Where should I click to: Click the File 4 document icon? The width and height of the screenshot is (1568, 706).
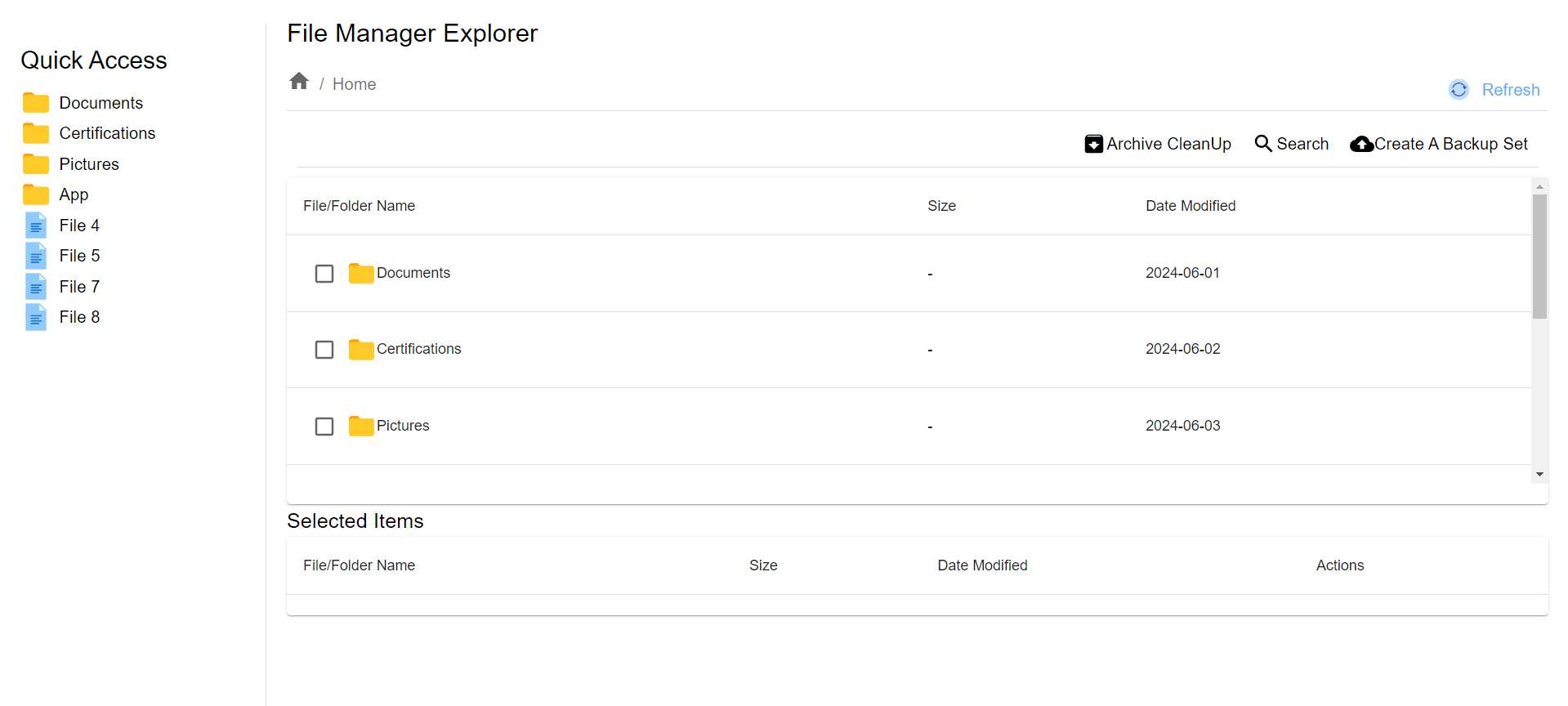tap(36, 225)
